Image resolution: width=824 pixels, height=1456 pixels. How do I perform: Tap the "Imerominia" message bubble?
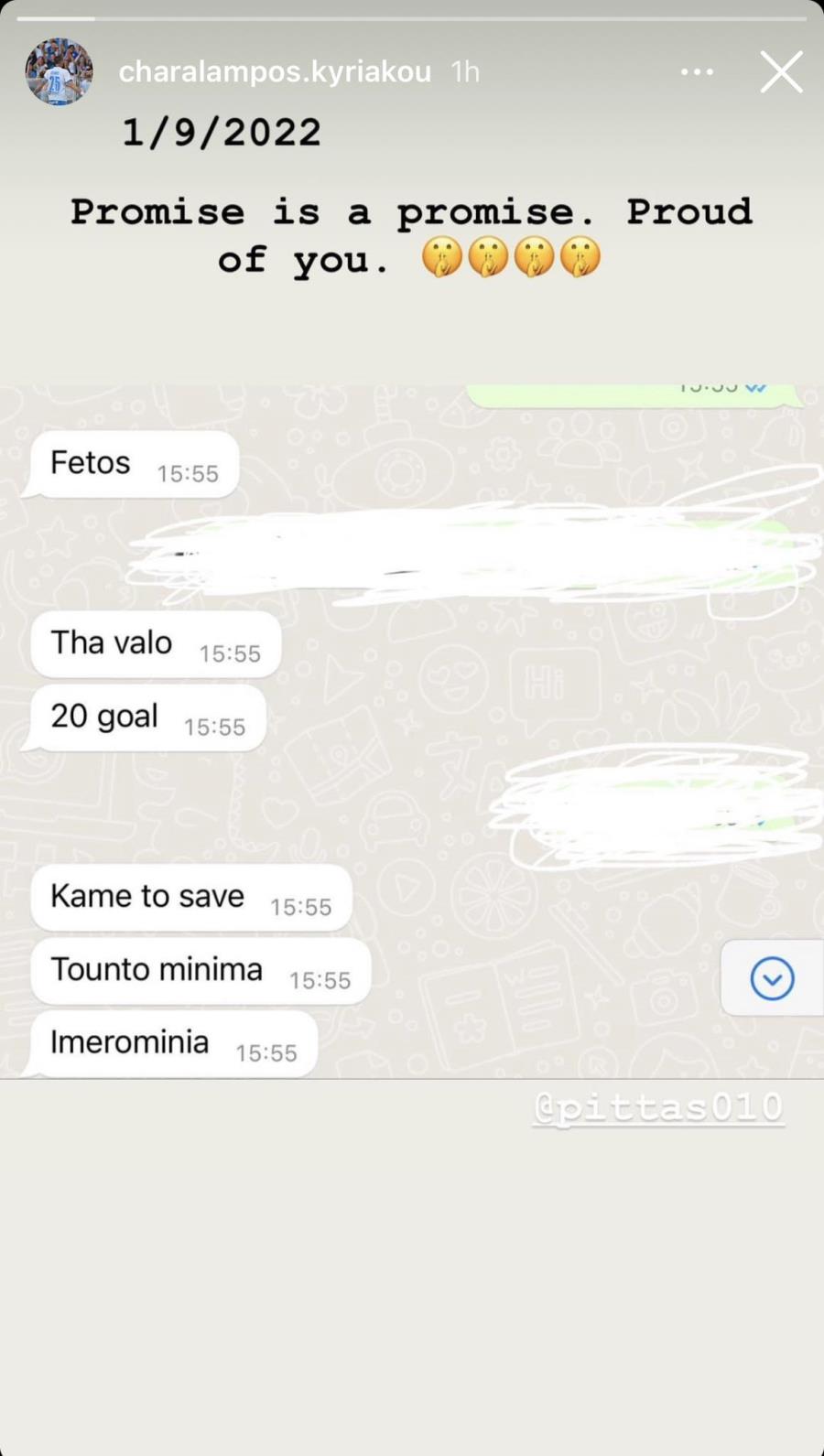[174, 1044]
